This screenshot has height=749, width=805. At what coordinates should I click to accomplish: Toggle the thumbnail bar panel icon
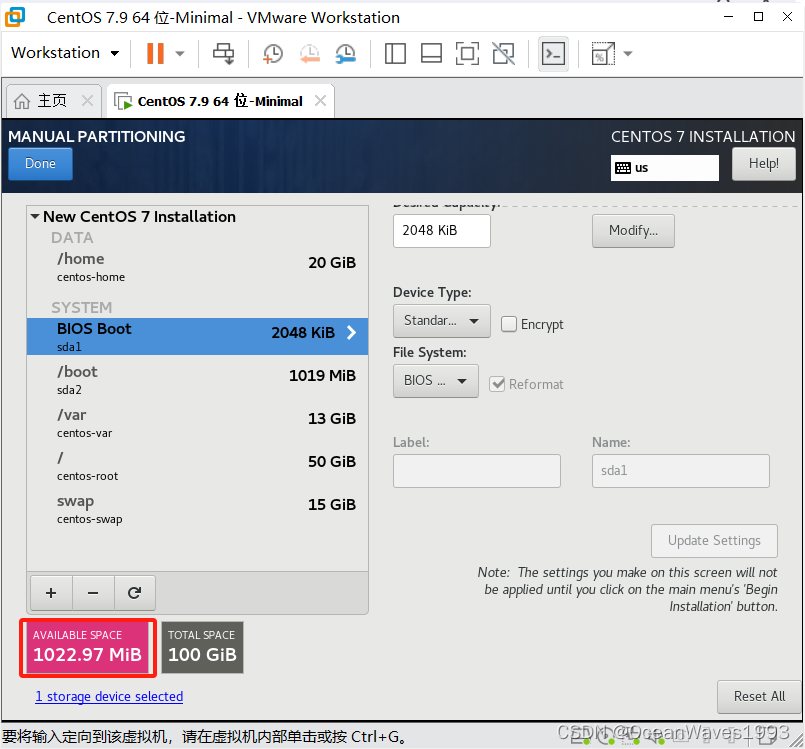point(431,53)
